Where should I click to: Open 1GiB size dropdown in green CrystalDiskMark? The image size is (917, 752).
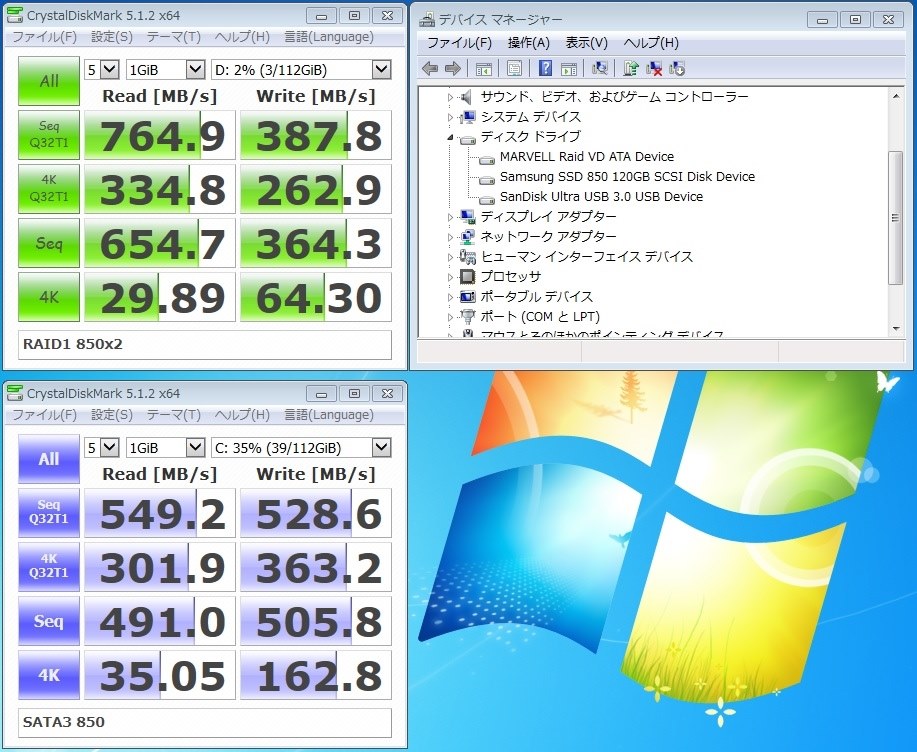(x=195, y=70)
